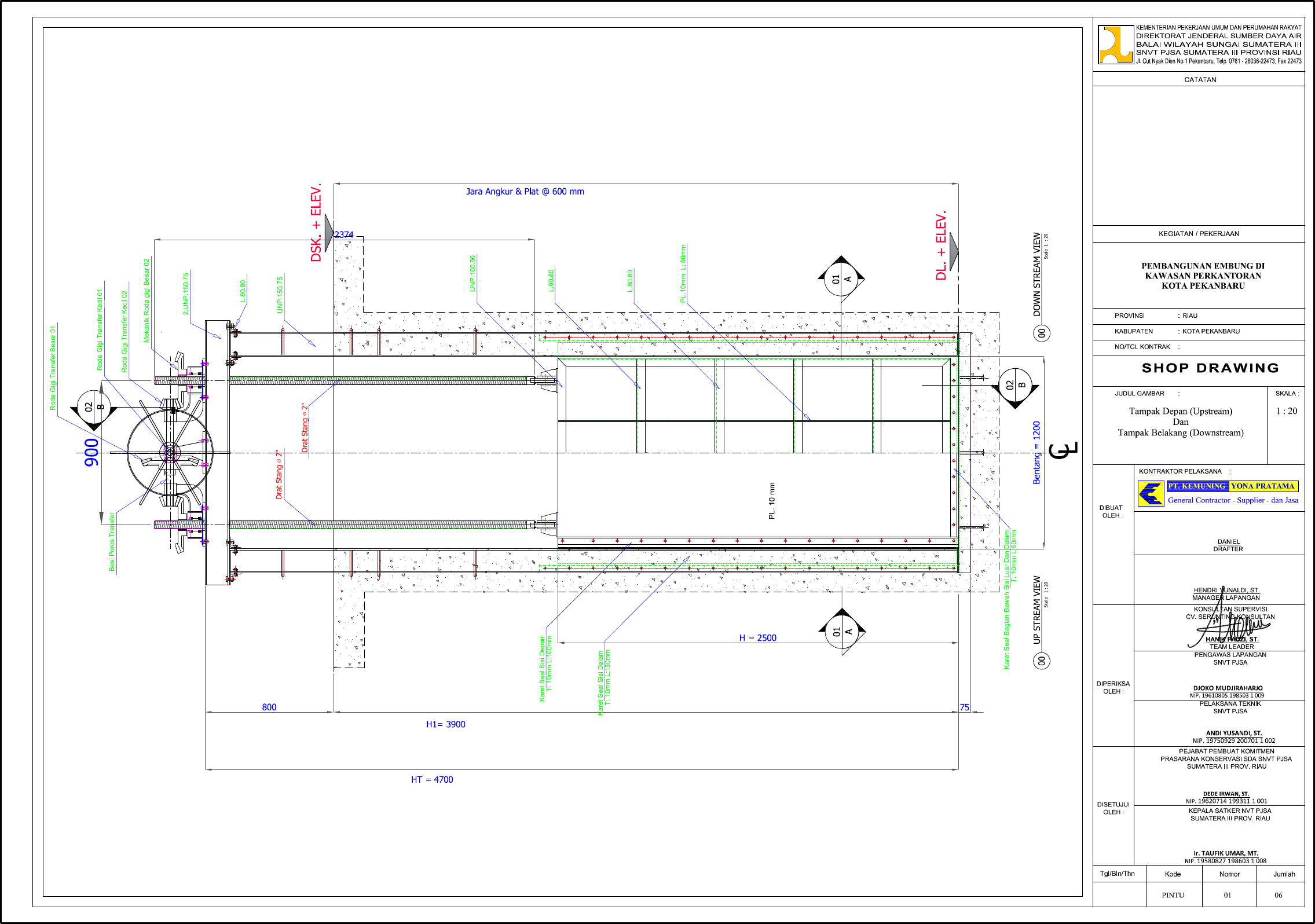Click the 'Besi Poros Transfer' label
This screenshot has width=1315, height=924.
(x=112, y=542)
